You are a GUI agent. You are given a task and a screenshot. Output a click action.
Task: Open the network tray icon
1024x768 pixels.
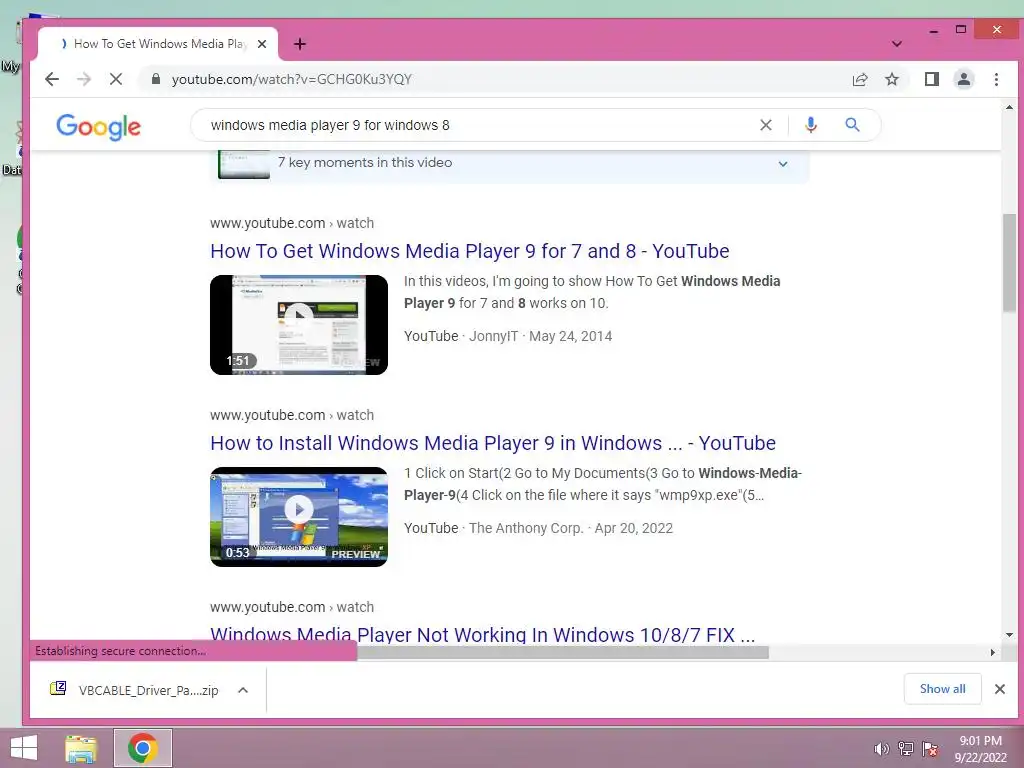[x=906, y=749]
